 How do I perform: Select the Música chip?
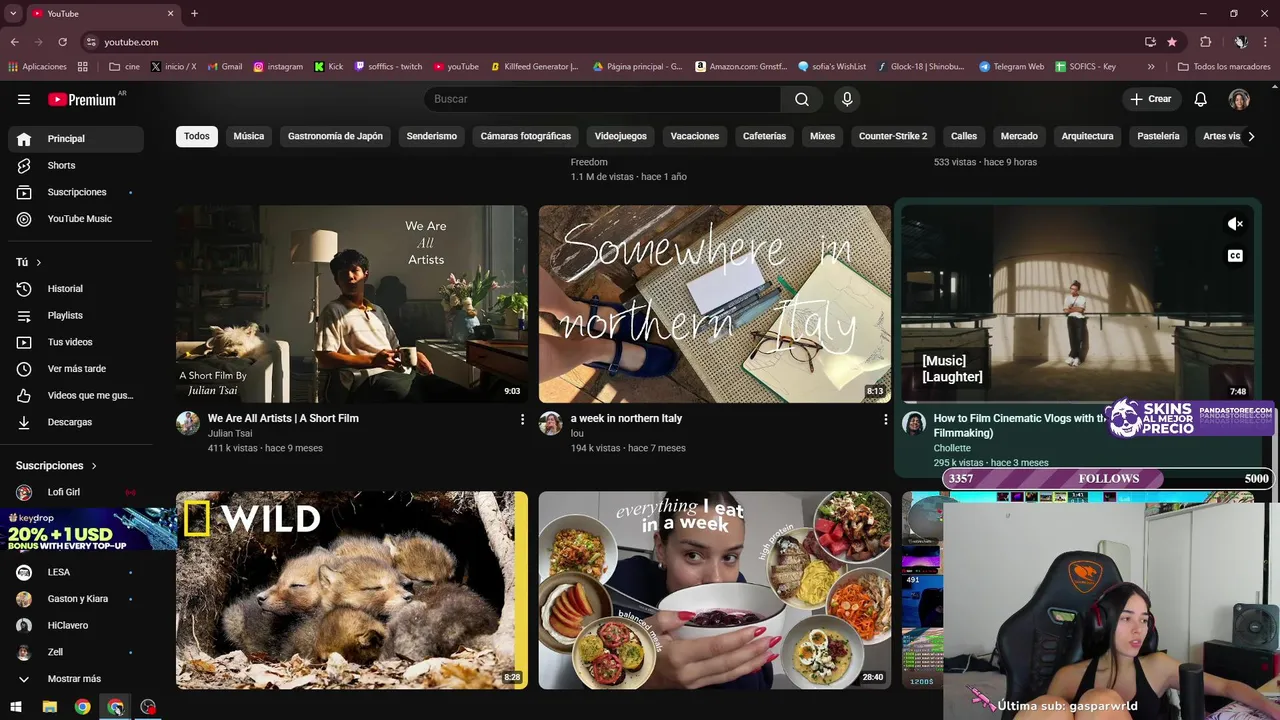249,136
